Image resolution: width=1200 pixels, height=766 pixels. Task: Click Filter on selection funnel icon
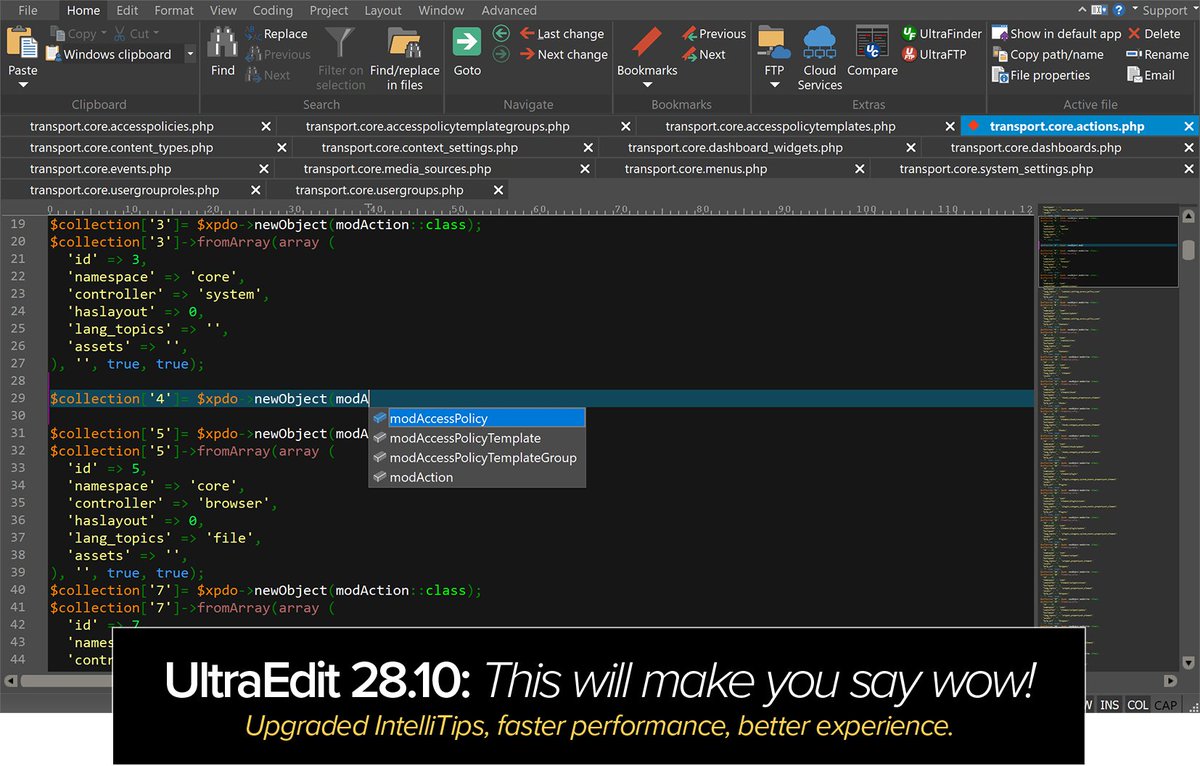pos(341,43)
